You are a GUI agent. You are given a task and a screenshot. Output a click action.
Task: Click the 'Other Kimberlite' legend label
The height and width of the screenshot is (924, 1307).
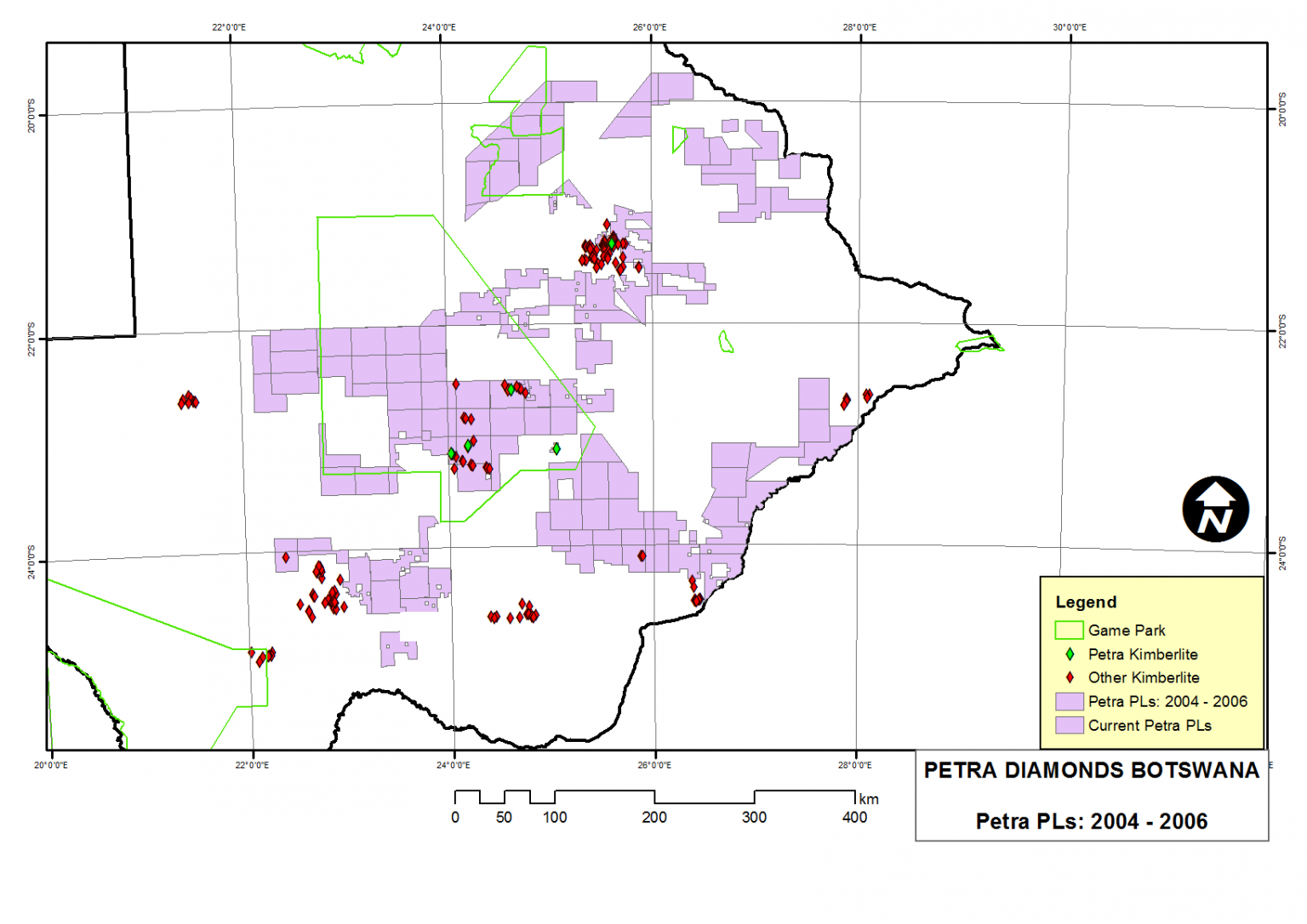pos(1144,678)
